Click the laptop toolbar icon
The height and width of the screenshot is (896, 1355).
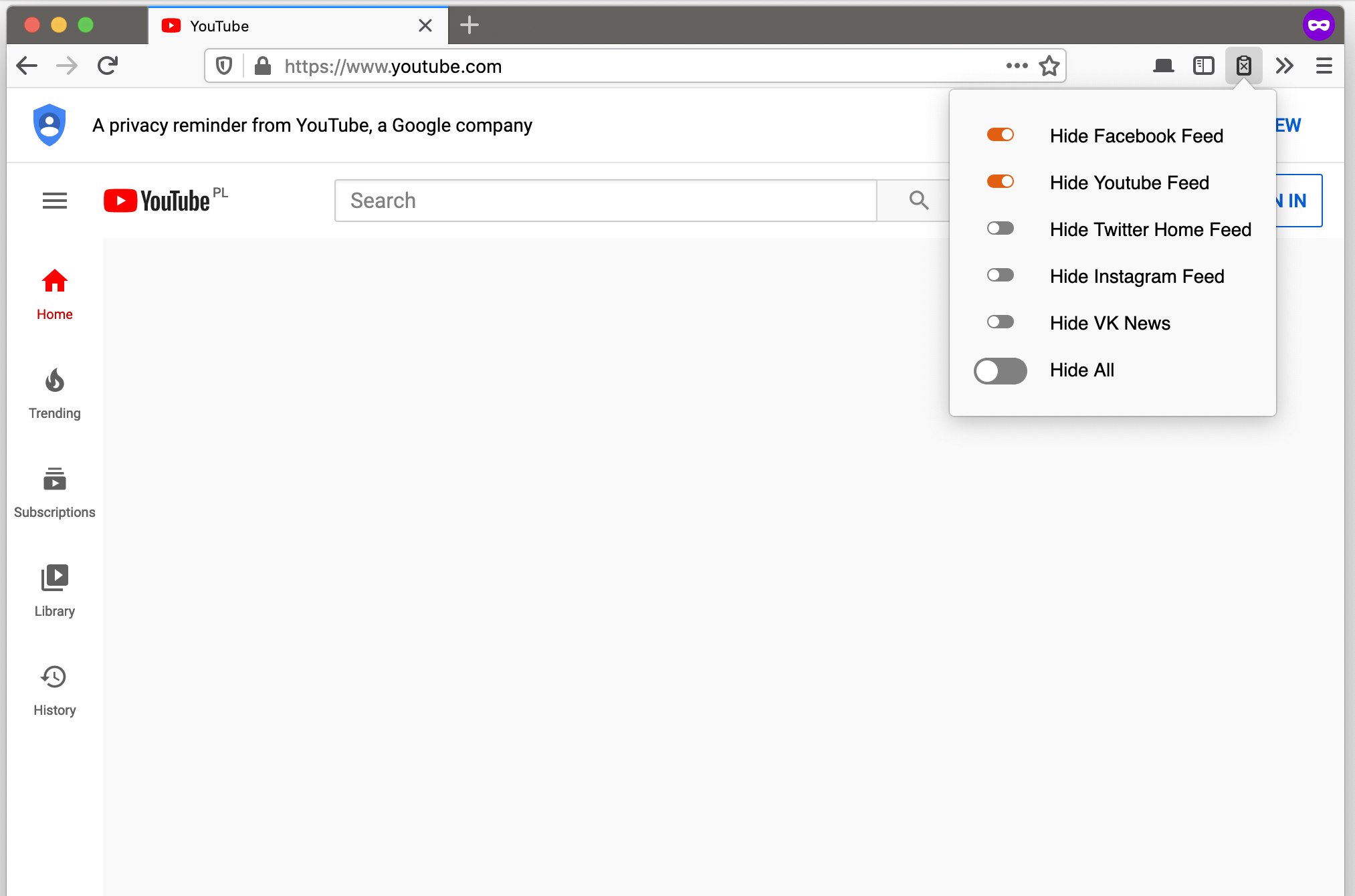[x=1163, y=66]
